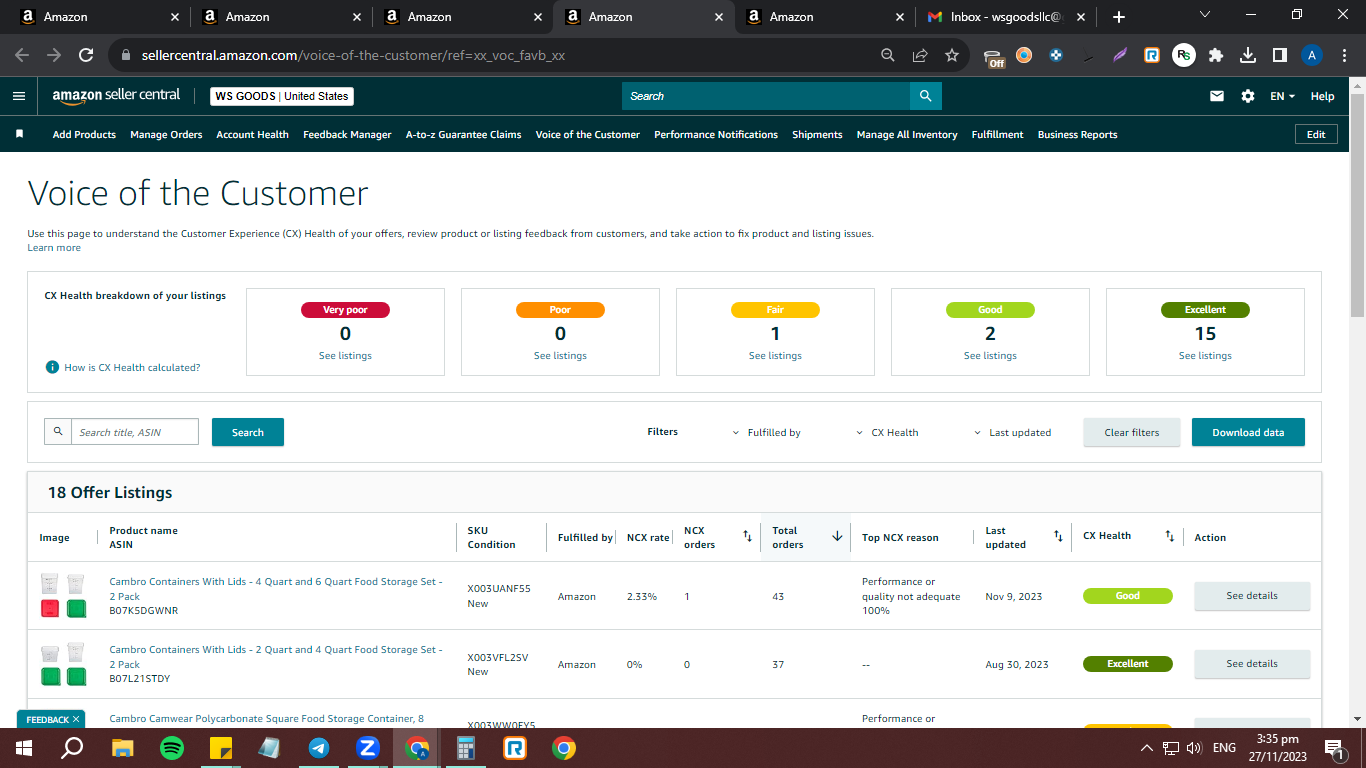Open Zoom from the taskbar
Viewport: 1366px width, 768px height.
click(368, 748)
